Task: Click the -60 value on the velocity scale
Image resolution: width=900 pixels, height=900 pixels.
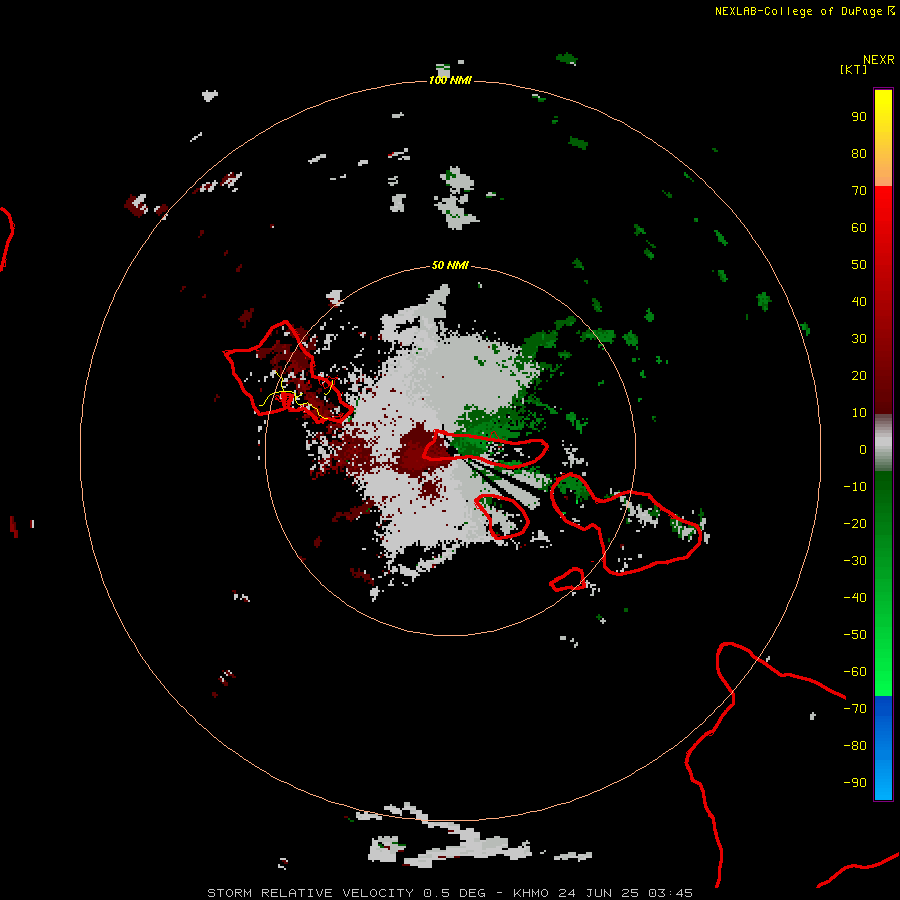Action: click(x=855, y=672)
